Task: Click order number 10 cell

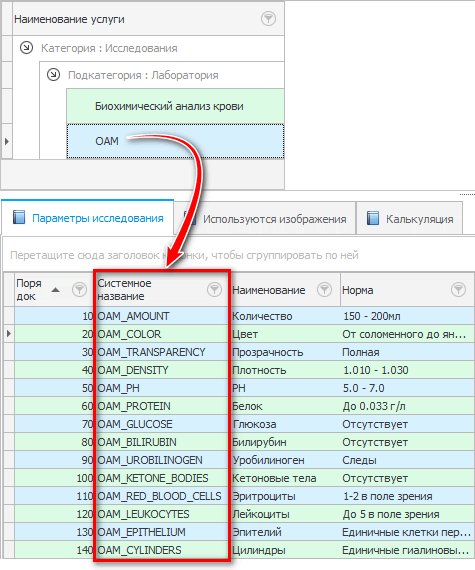Action: tap(55, 316)
